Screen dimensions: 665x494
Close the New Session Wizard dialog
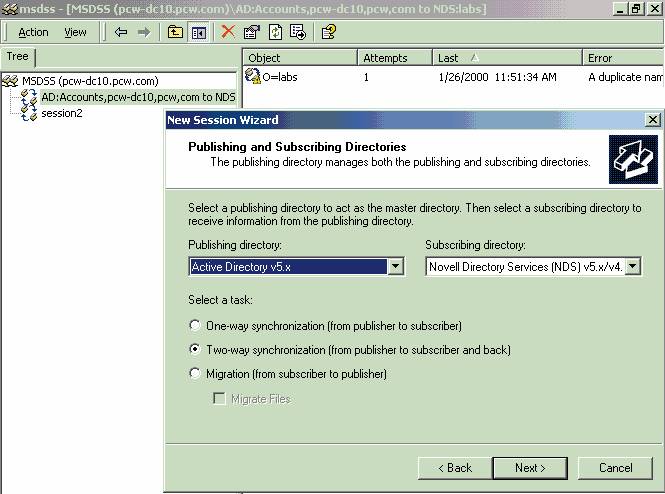653,120
